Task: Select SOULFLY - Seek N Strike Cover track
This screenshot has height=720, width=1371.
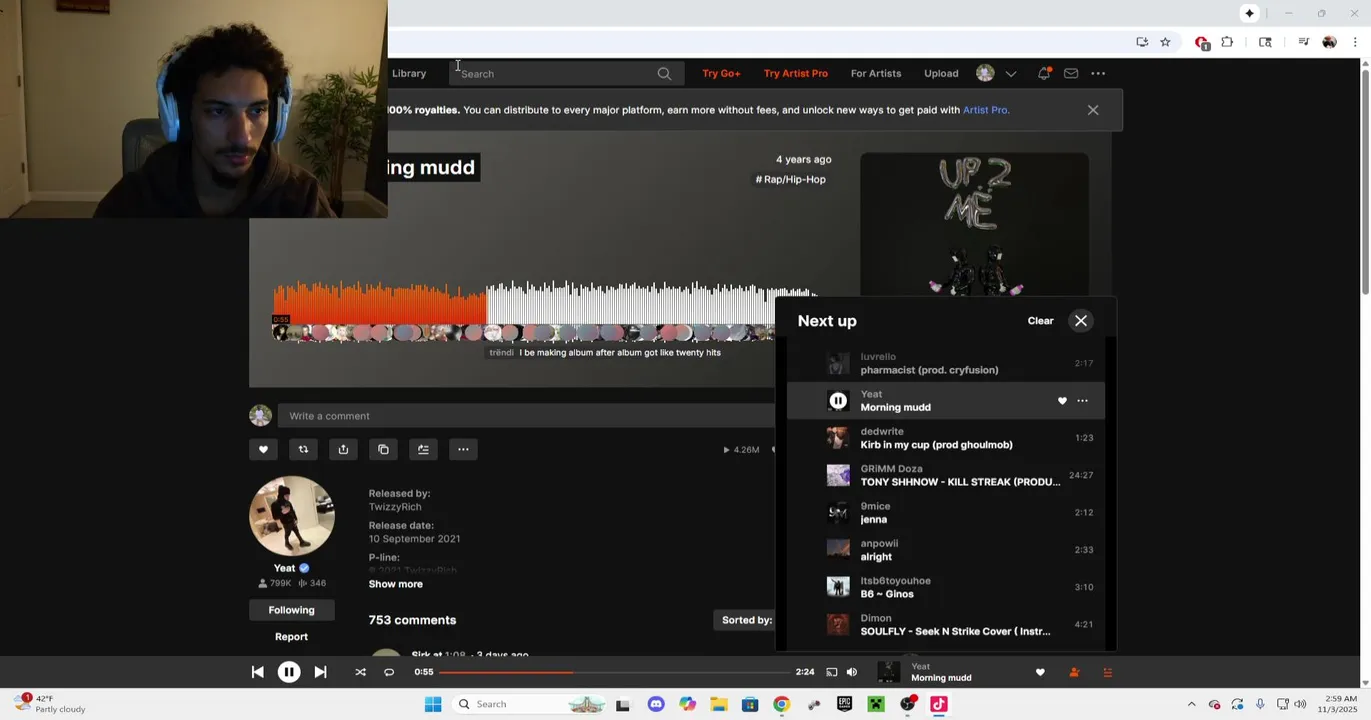Action: tap(946, 625)
